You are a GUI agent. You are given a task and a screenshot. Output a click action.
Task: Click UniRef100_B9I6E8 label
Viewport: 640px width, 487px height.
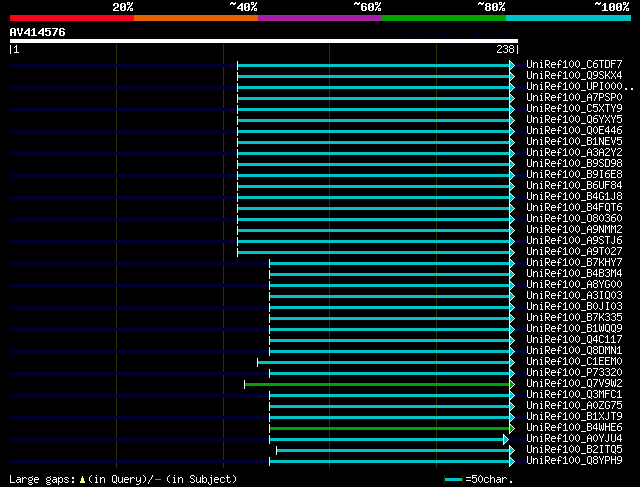point(574,175)
